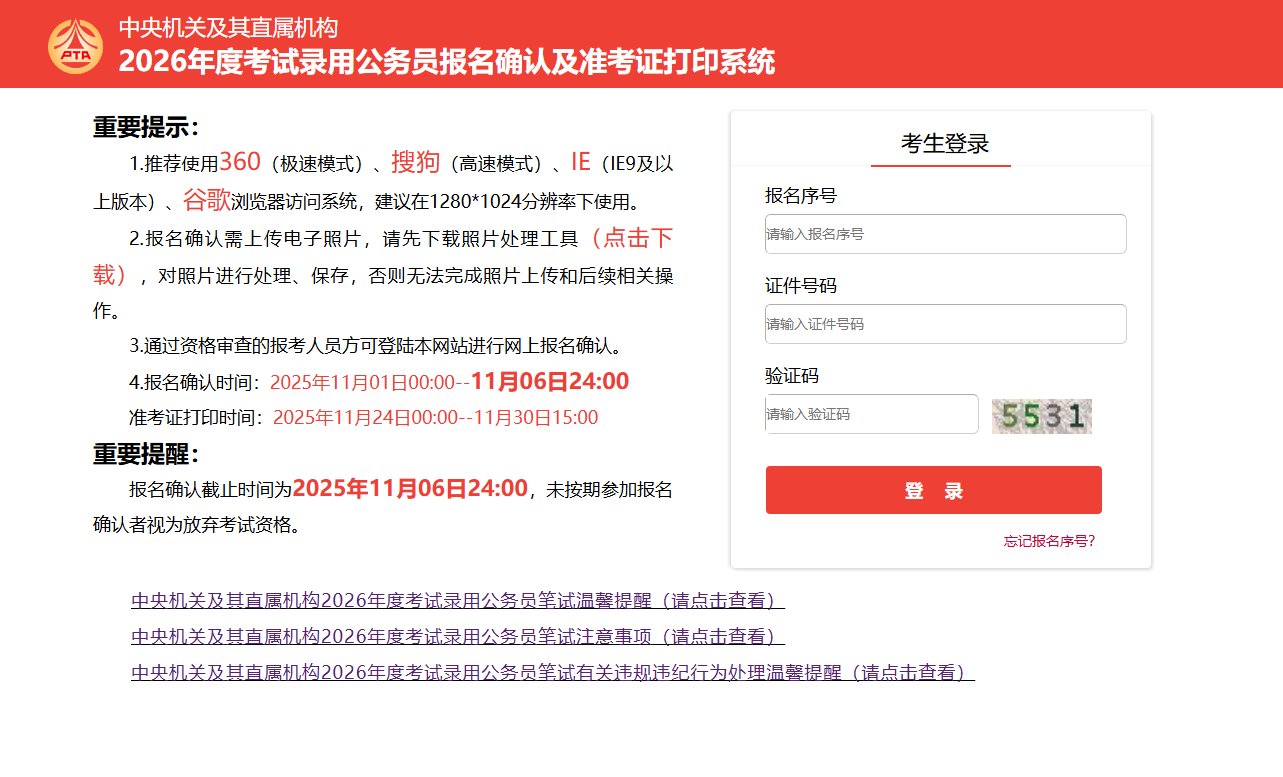The width and height of the screenshot is (1283, 777).
Task: Open the 360 browser link
Action: click(240, 161)
